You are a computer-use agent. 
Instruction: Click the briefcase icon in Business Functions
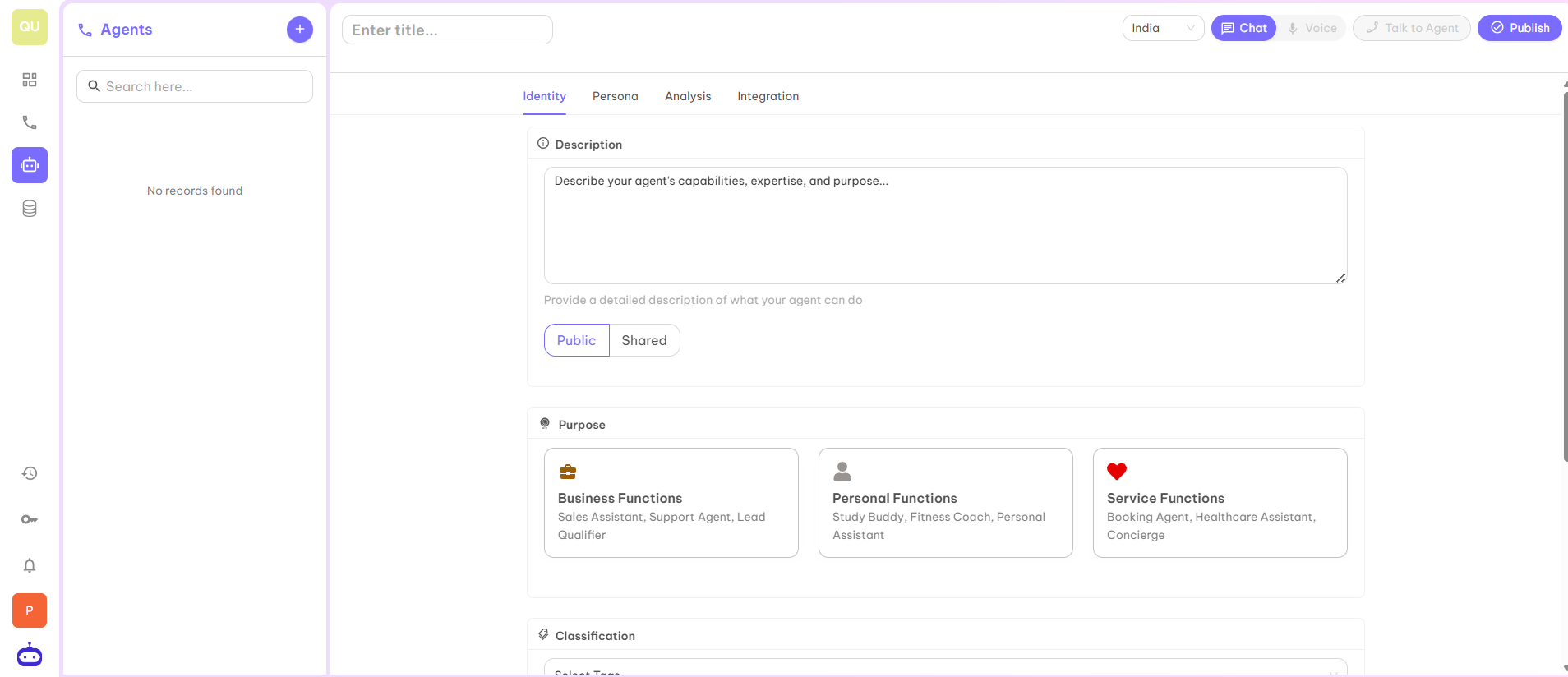(568, 472)
